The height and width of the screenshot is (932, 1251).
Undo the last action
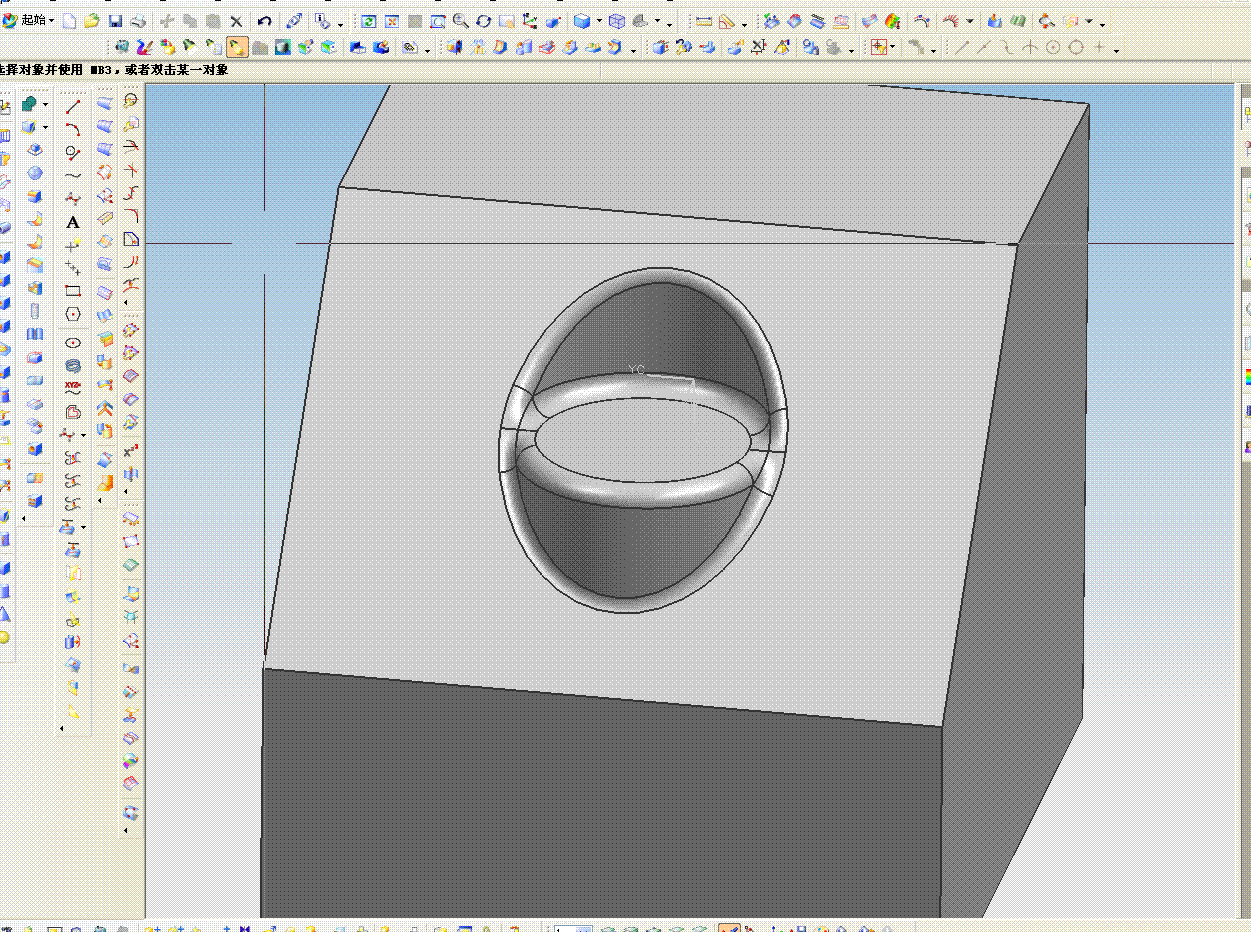tap(264, 21)
